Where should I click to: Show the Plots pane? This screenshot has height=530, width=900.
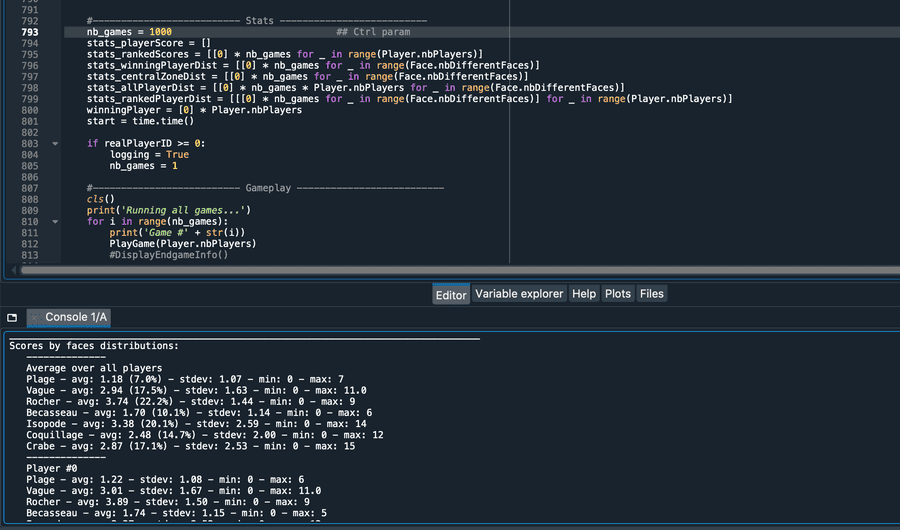(x=618, y=294)
